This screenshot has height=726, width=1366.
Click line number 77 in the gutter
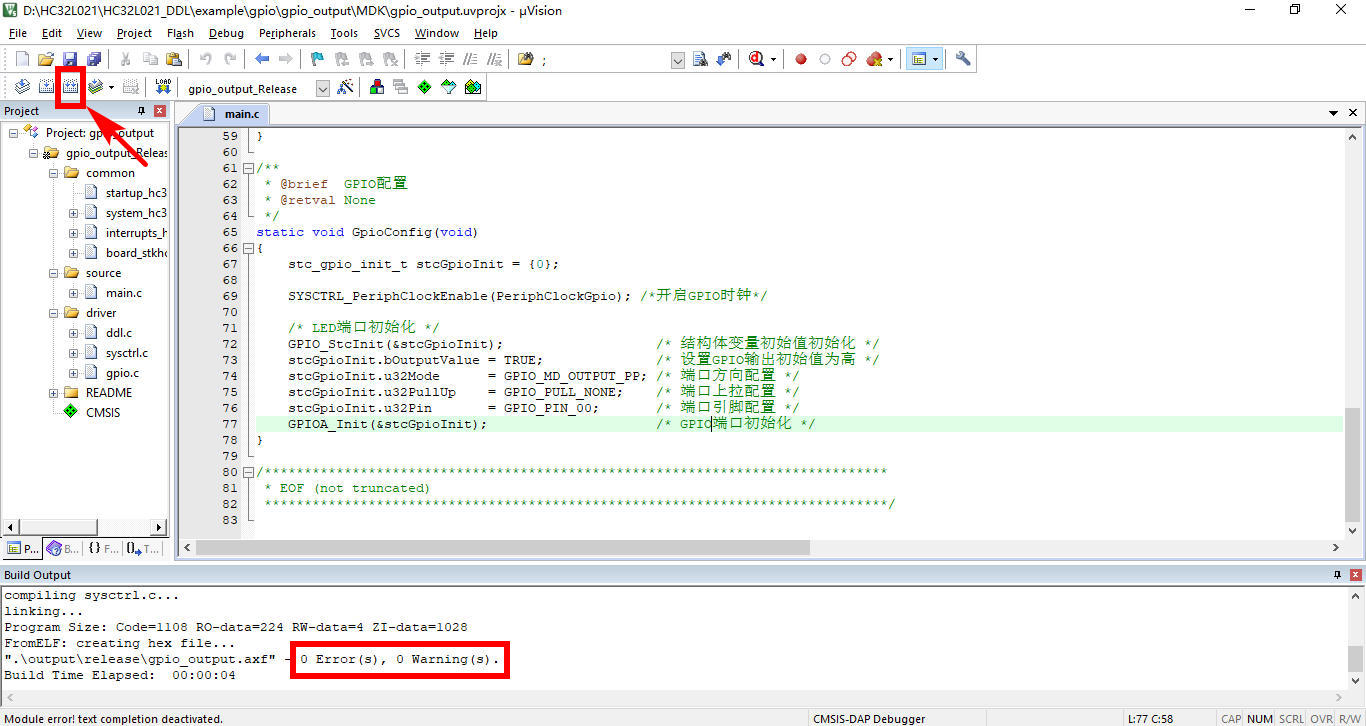pyautogui.click(x=230, y=424)
